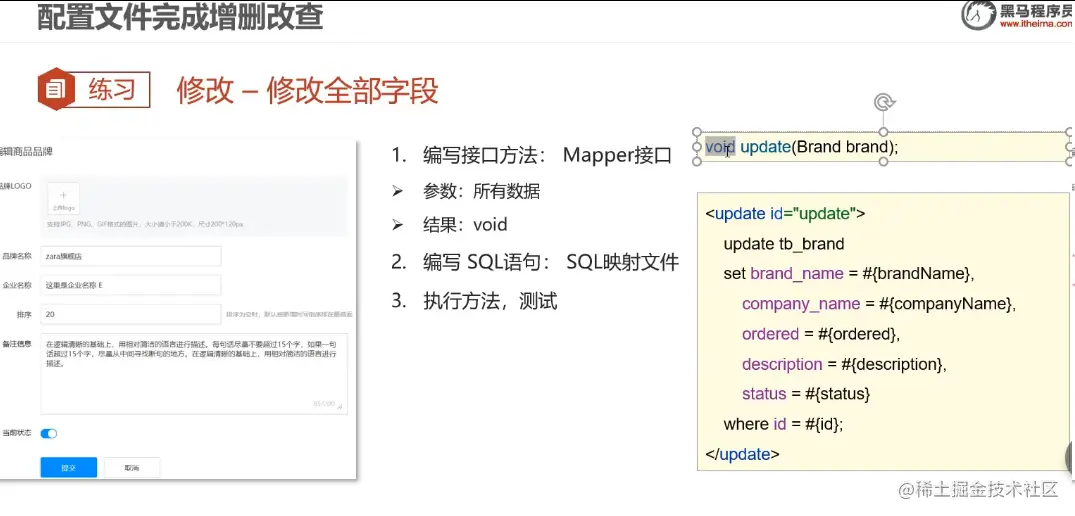
Task: Click the bullet 结果:void
Action: click(x=449, y=225)
